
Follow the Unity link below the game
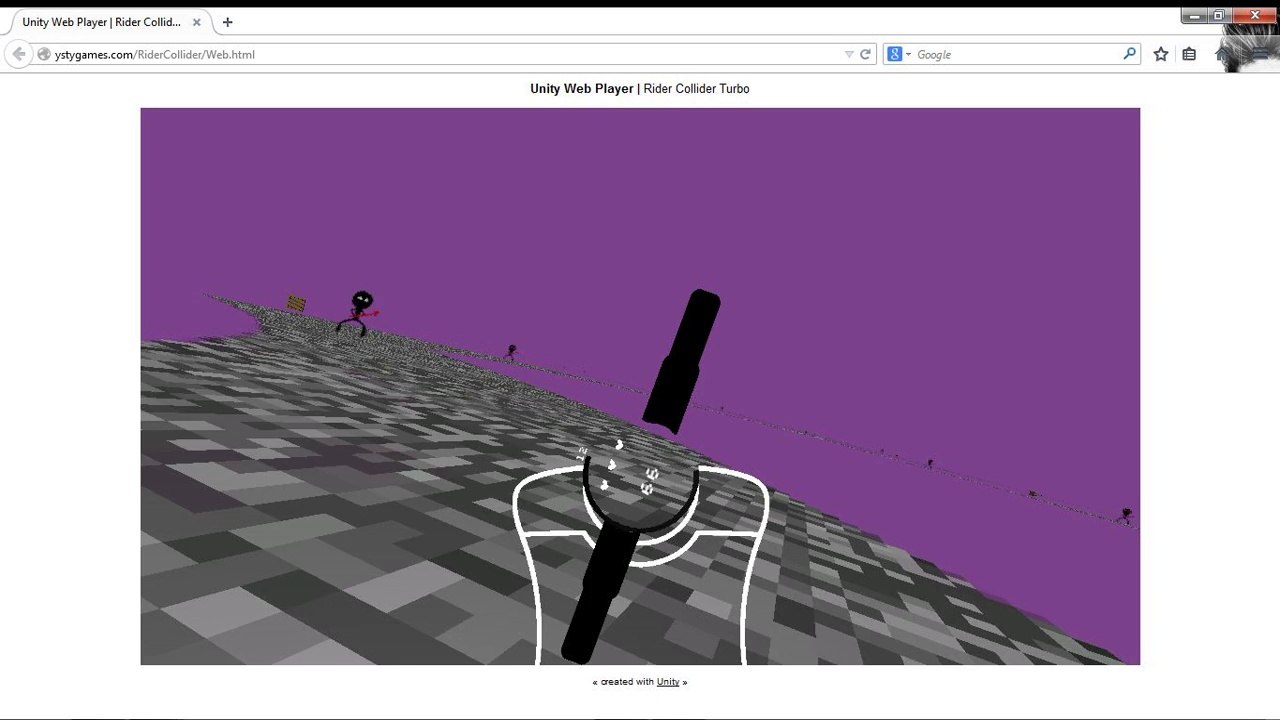coord(668,682)
